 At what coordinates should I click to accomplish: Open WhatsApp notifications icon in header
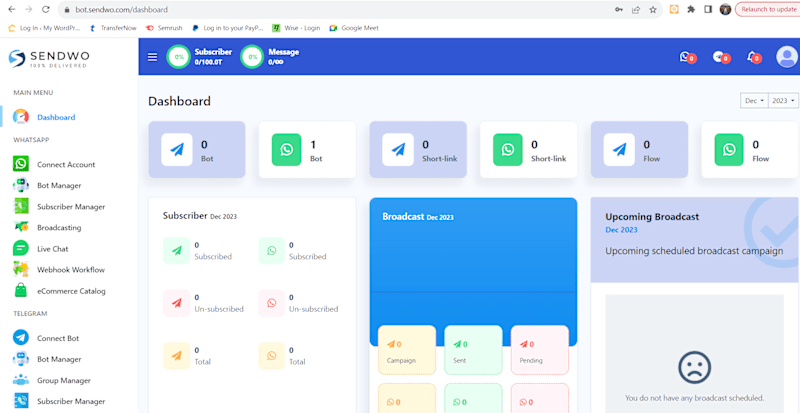tap(687, 57)
